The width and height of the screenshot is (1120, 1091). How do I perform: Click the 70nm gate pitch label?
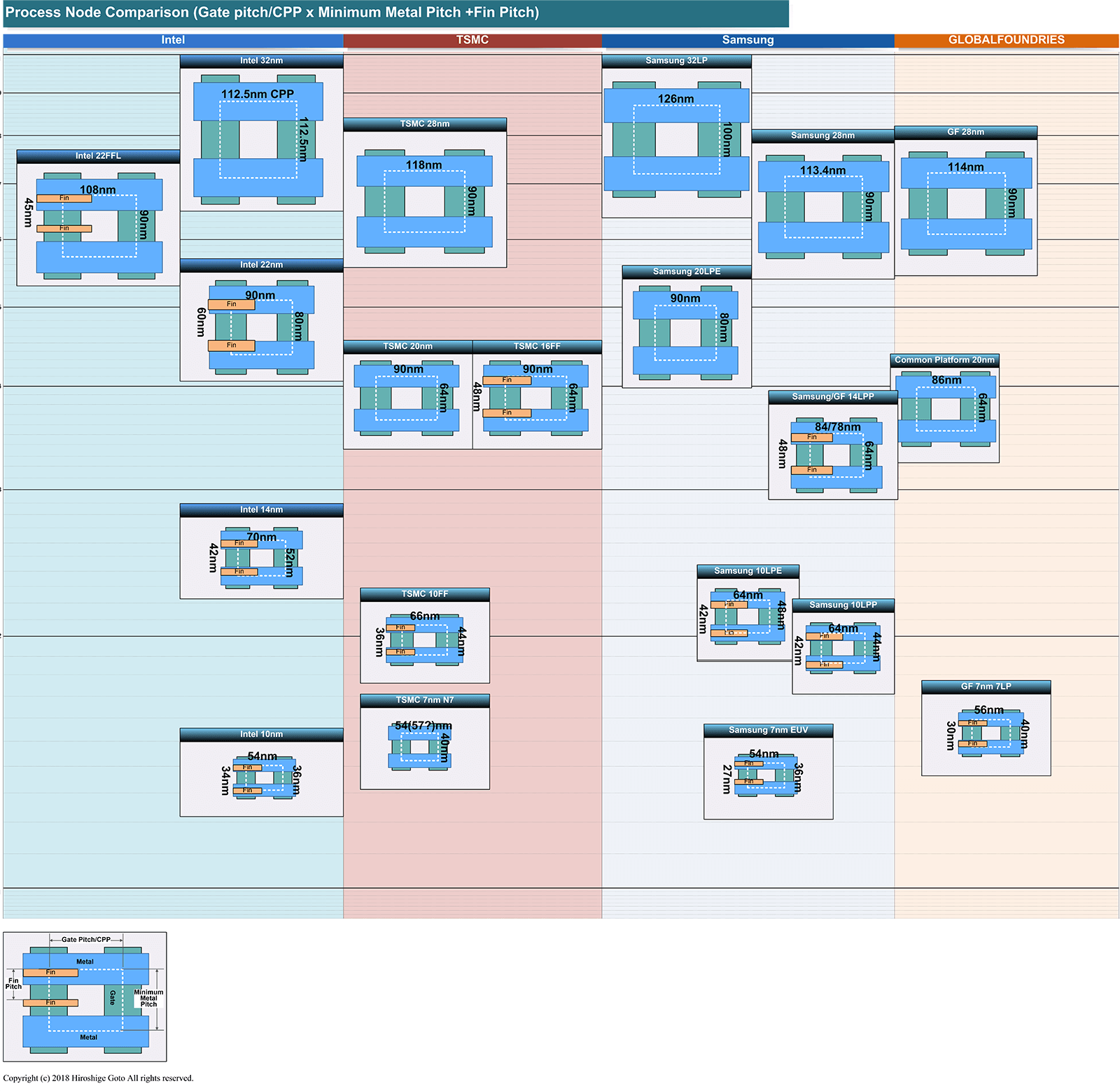point(261,537)
